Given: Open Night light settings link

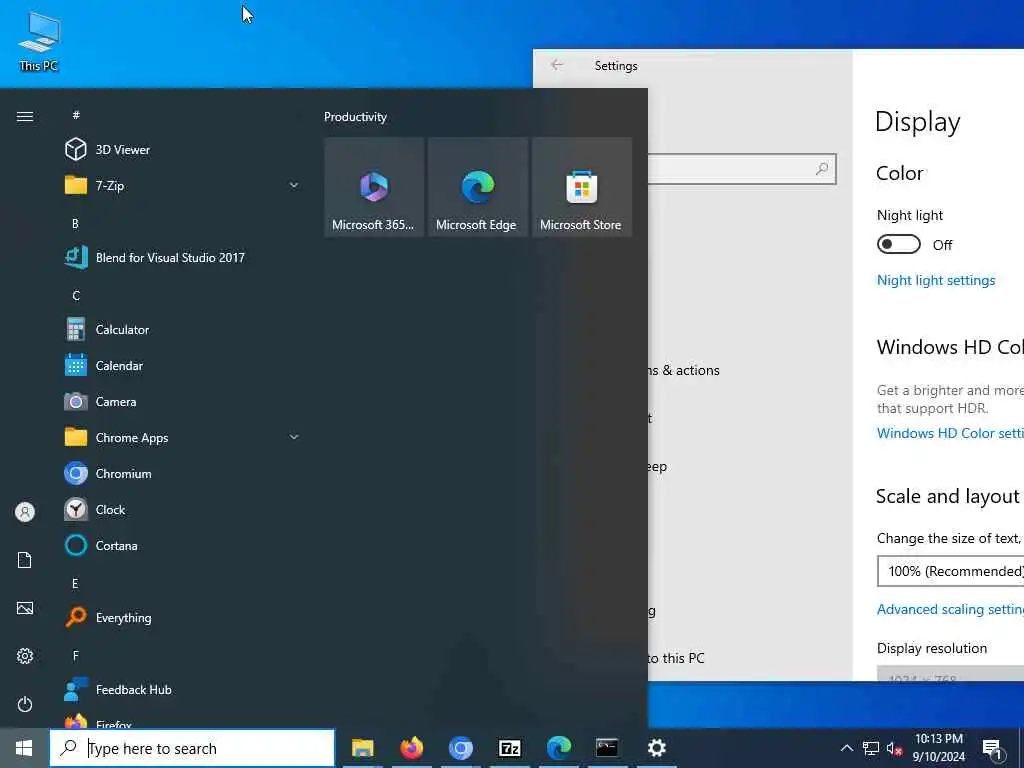Looking at the screenshot, I should click(x=936, y=280).
